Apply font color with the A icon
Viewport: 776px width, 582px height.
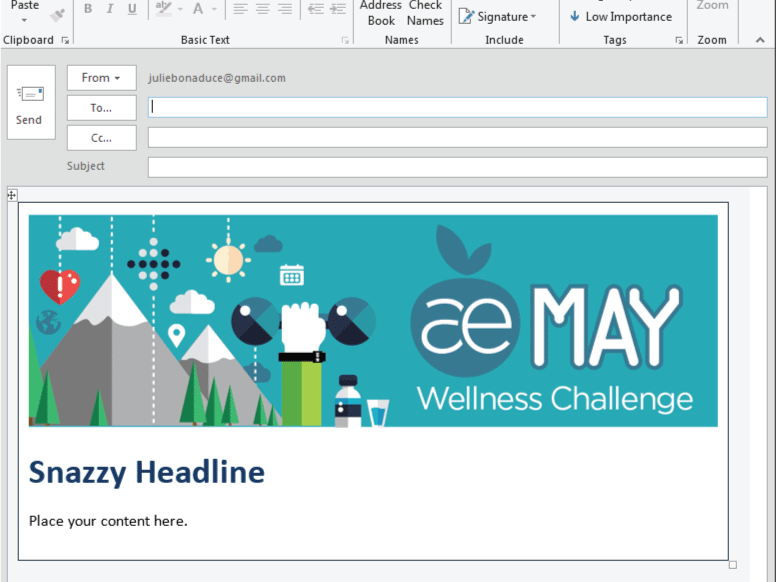pyautogui.click(x=198, y=9)
